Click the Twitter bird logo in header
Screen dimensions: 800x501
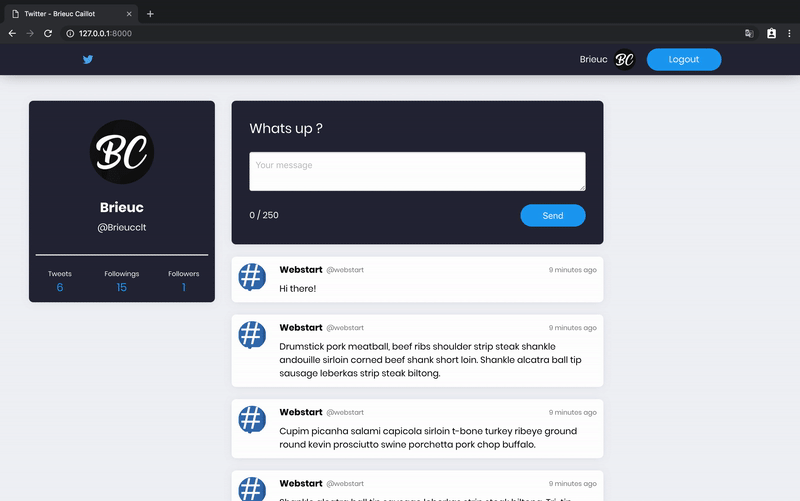pyautogui.click(x=88, y=59)
